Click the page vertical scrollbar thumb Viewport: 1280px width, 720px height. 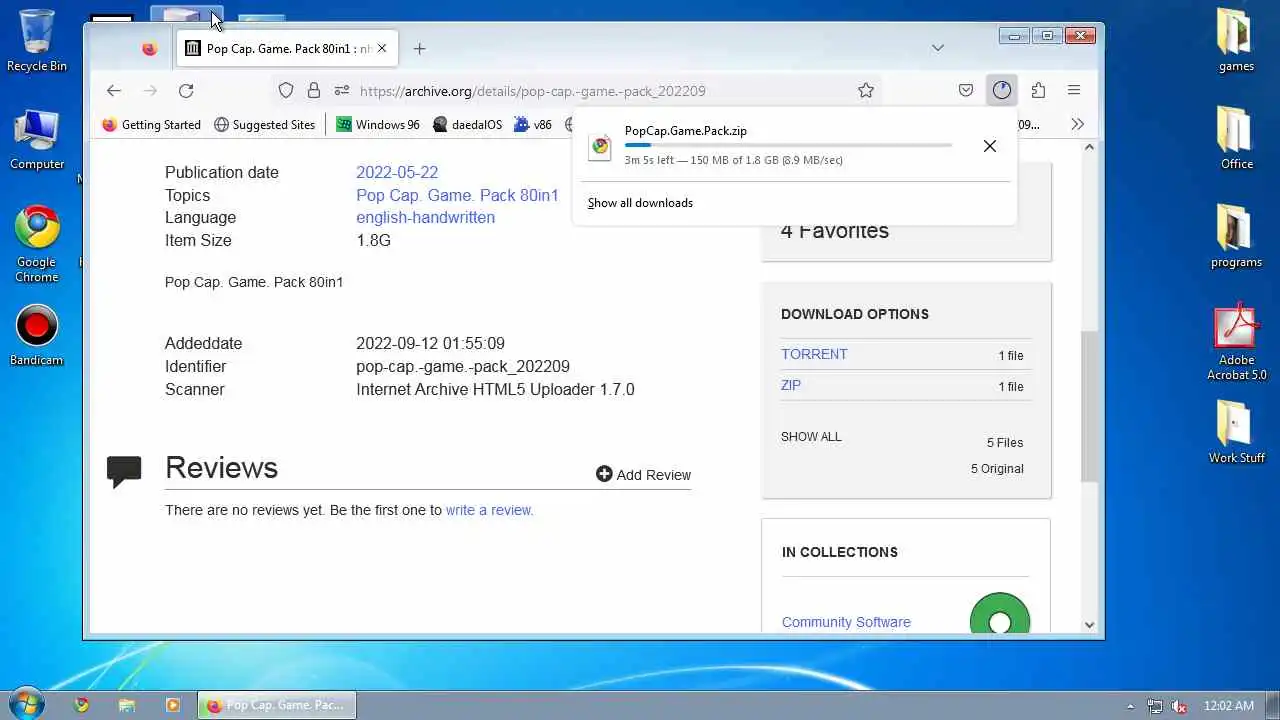(x=1089, y=406)
